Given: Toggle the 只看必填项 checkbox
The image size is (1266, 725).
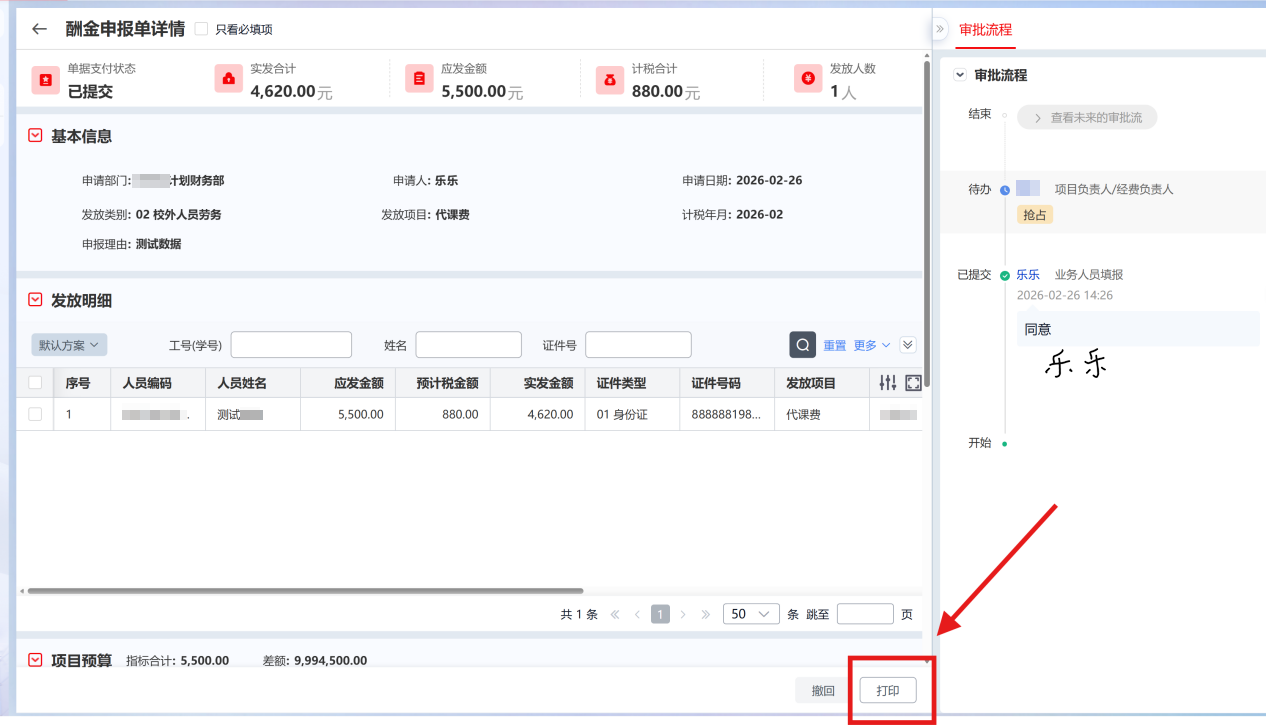Looking at the screenshot, I should [x=201, y=29].
